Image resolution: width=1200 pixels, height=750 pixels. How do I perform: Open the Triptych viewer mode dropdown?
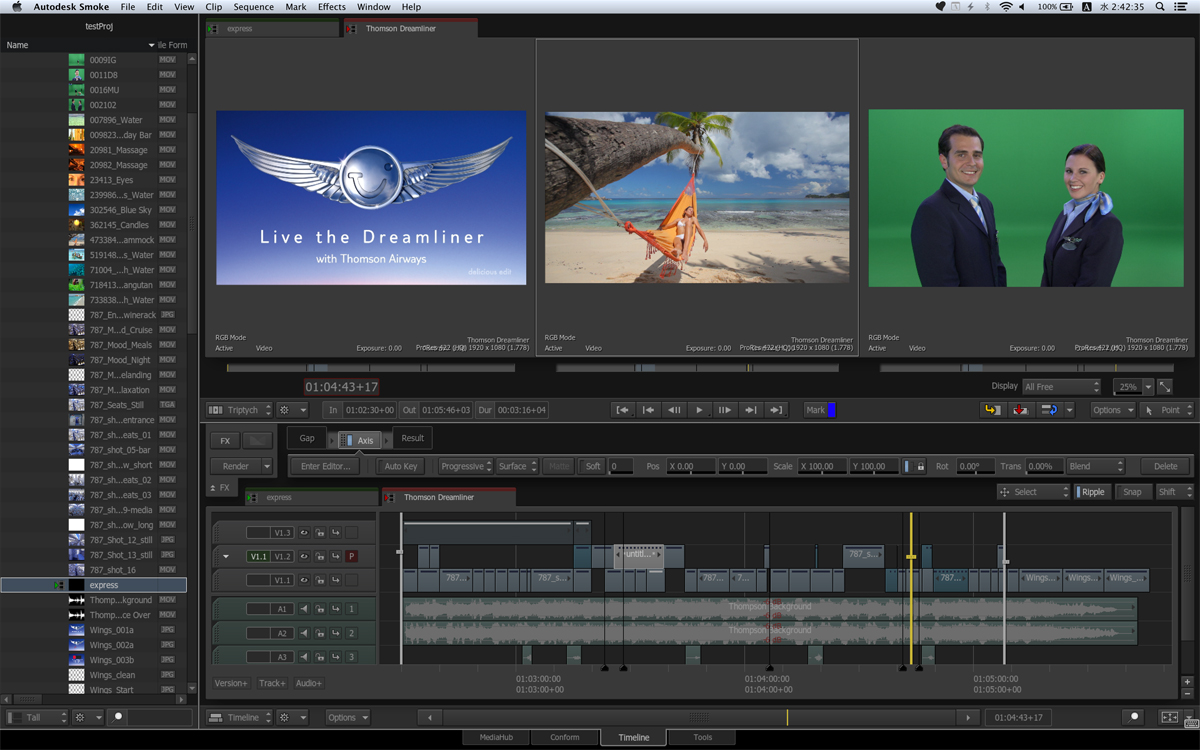point(239,410)
